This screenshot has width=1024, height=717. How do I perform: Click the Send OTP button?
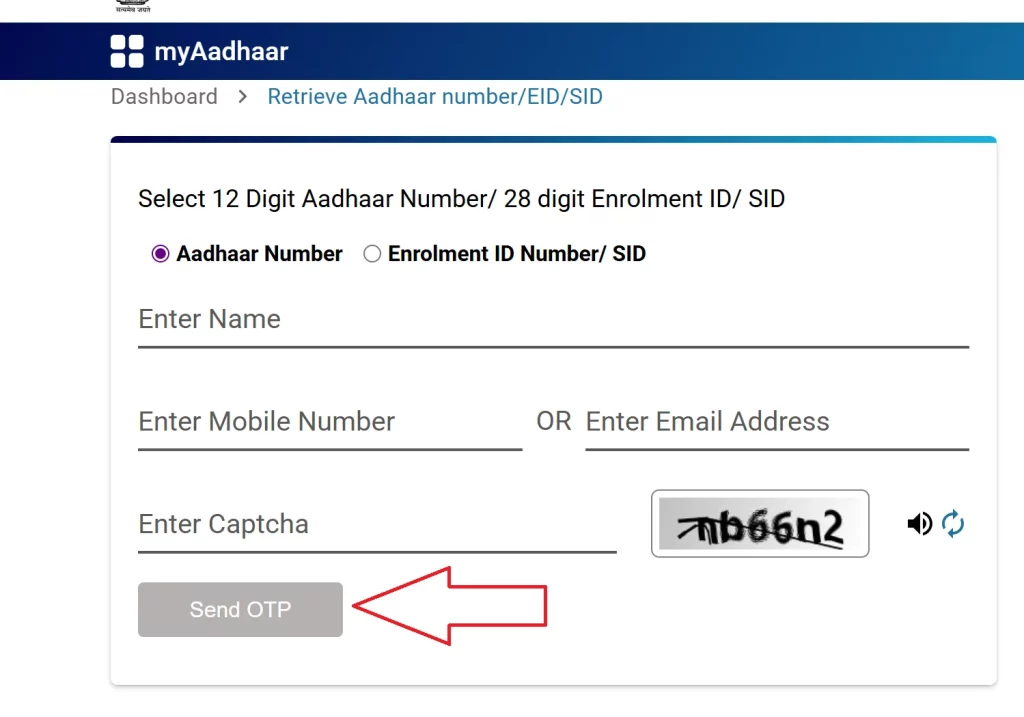(x=239, y=609)
